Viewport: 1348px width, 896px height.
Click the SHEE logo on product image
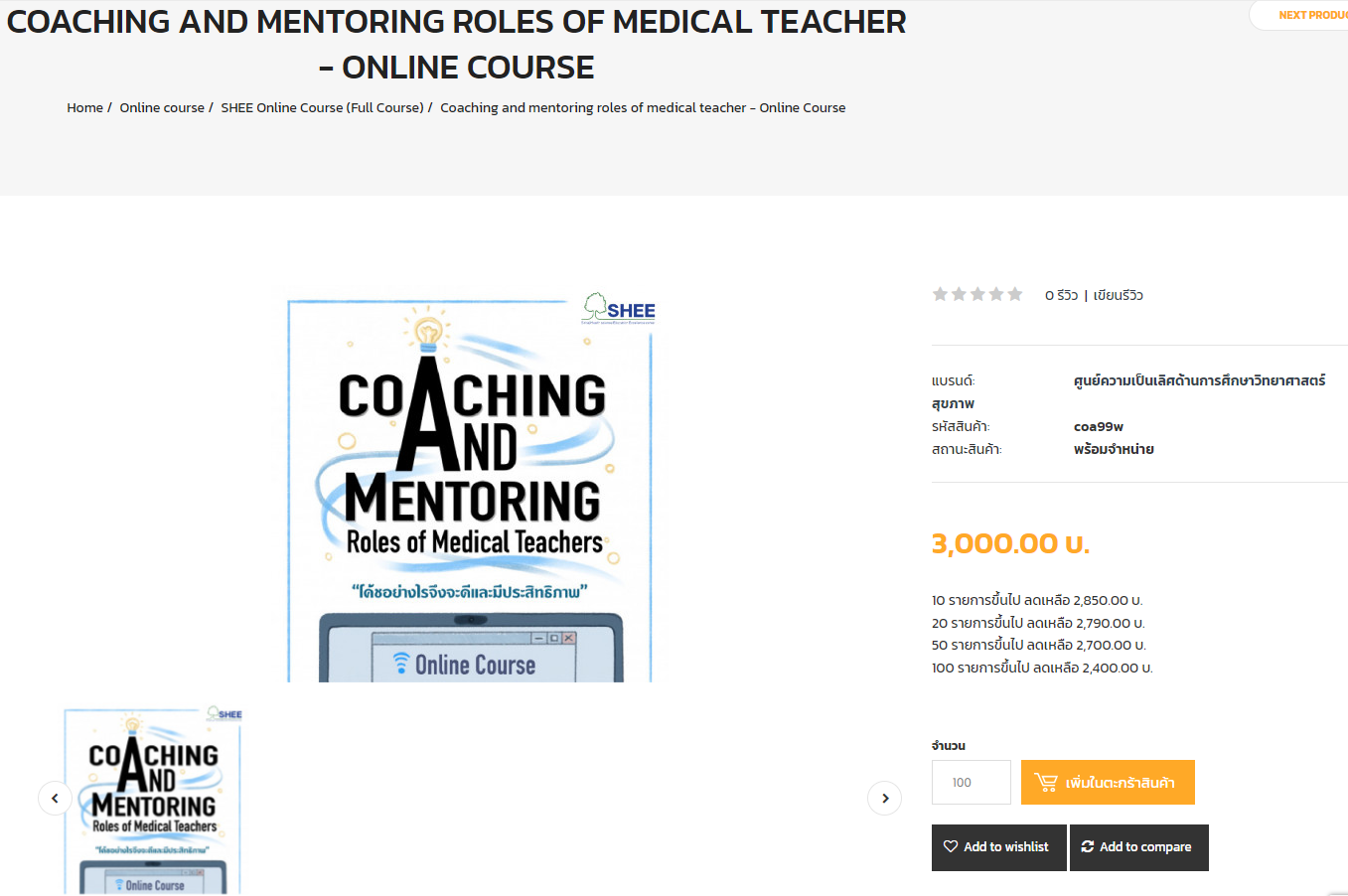[619, 309]
